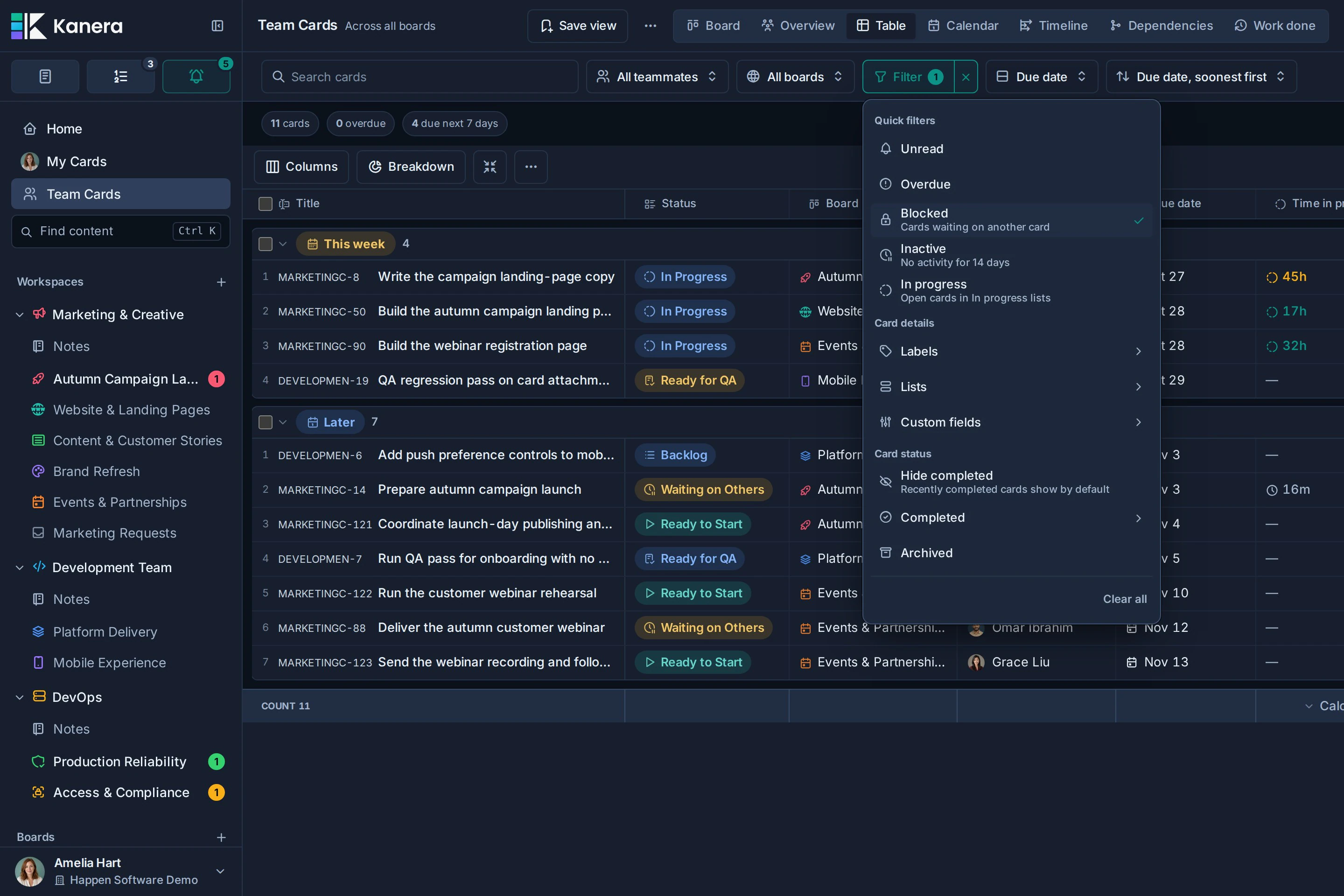Check the This week group checkbox
1344x896 pixels.
pyautogui.click(x=265, y=244)
